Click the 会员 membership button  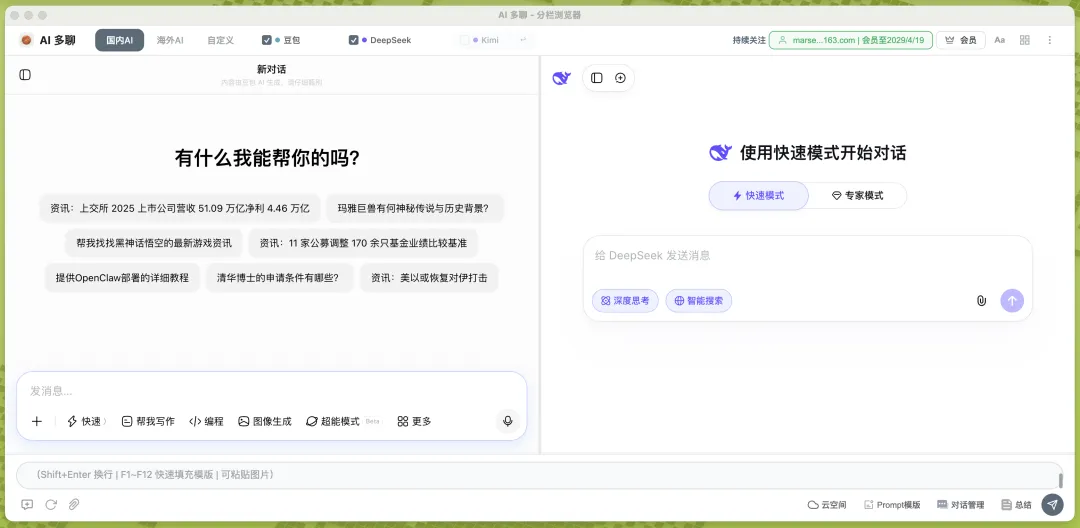[961, 40]
